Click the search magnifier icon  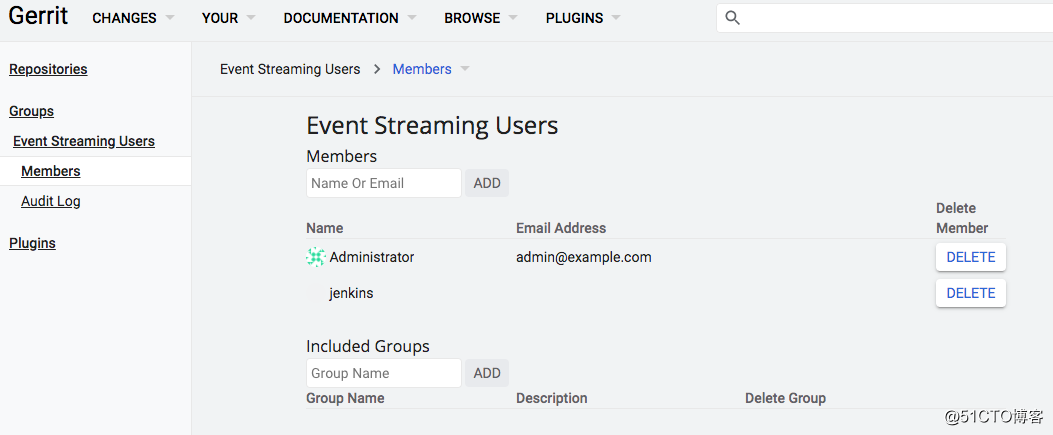click(733, 18)
